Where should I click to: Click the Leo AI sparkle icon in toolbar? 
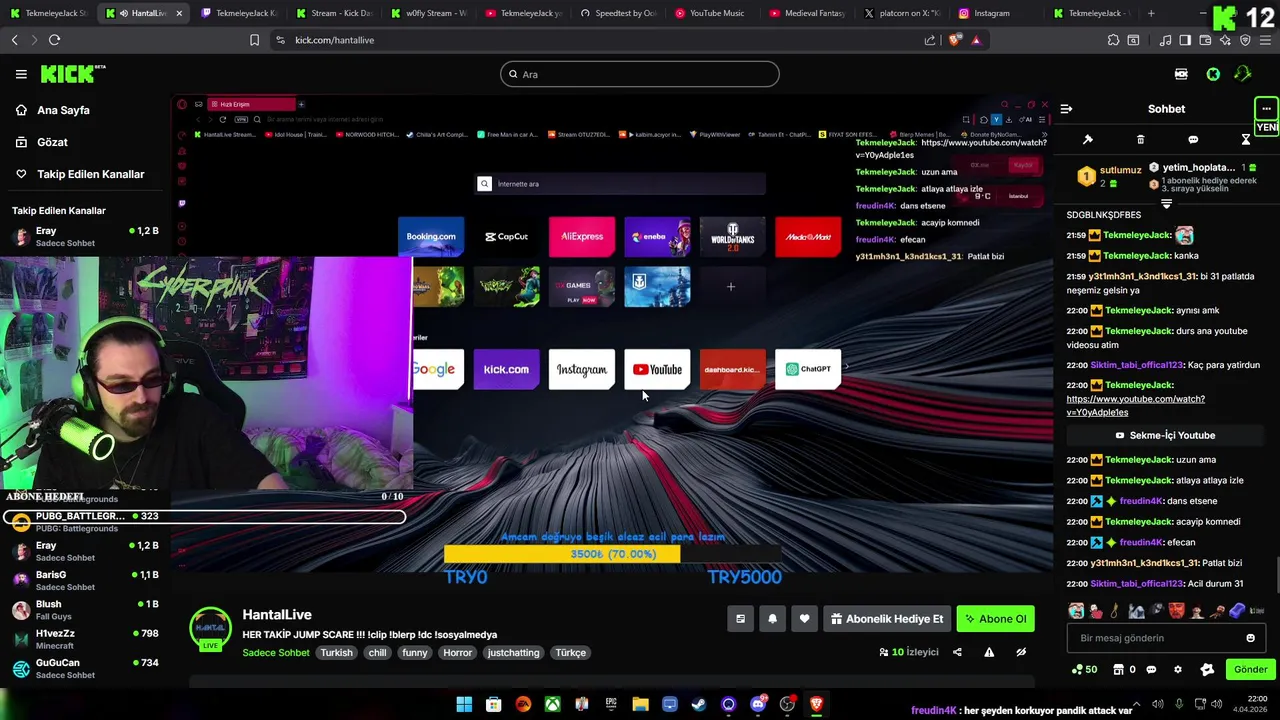click(1225, 40)
